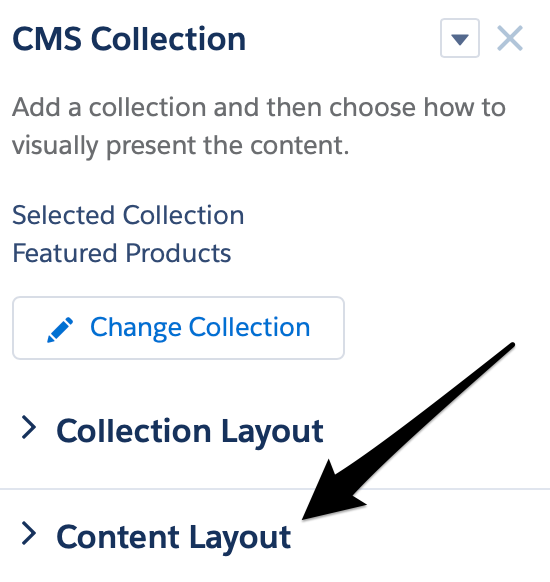
Task: Click the CMS Collection panel title
Action: (129, 39)
